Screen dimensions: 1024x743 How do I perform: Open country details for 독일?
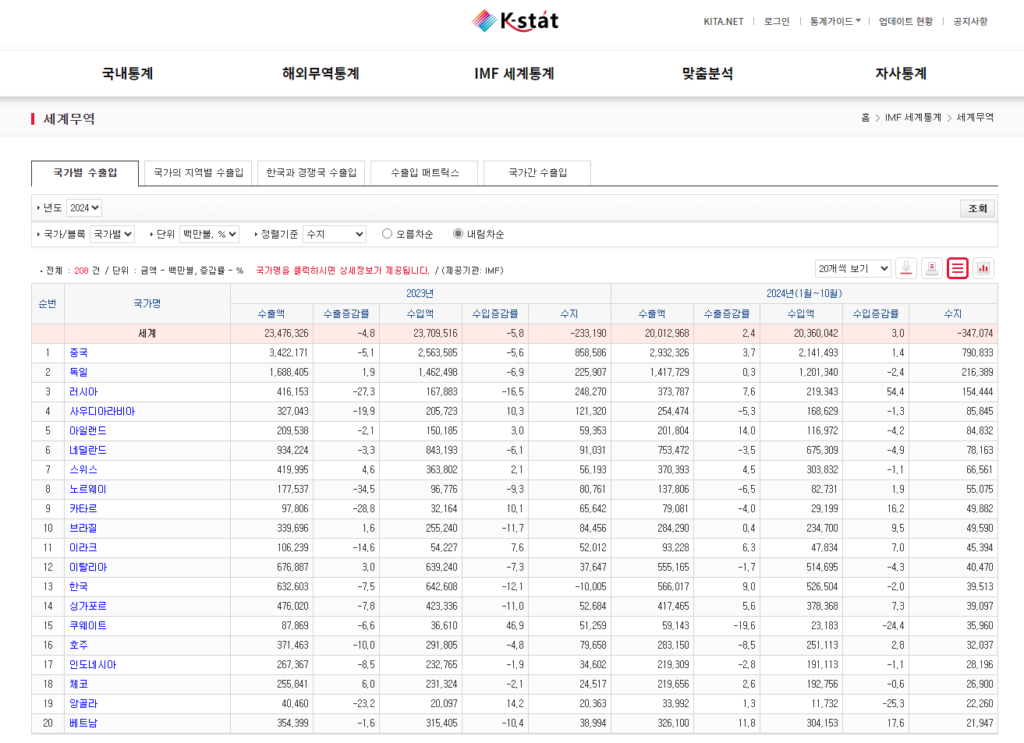coord(78,372)
